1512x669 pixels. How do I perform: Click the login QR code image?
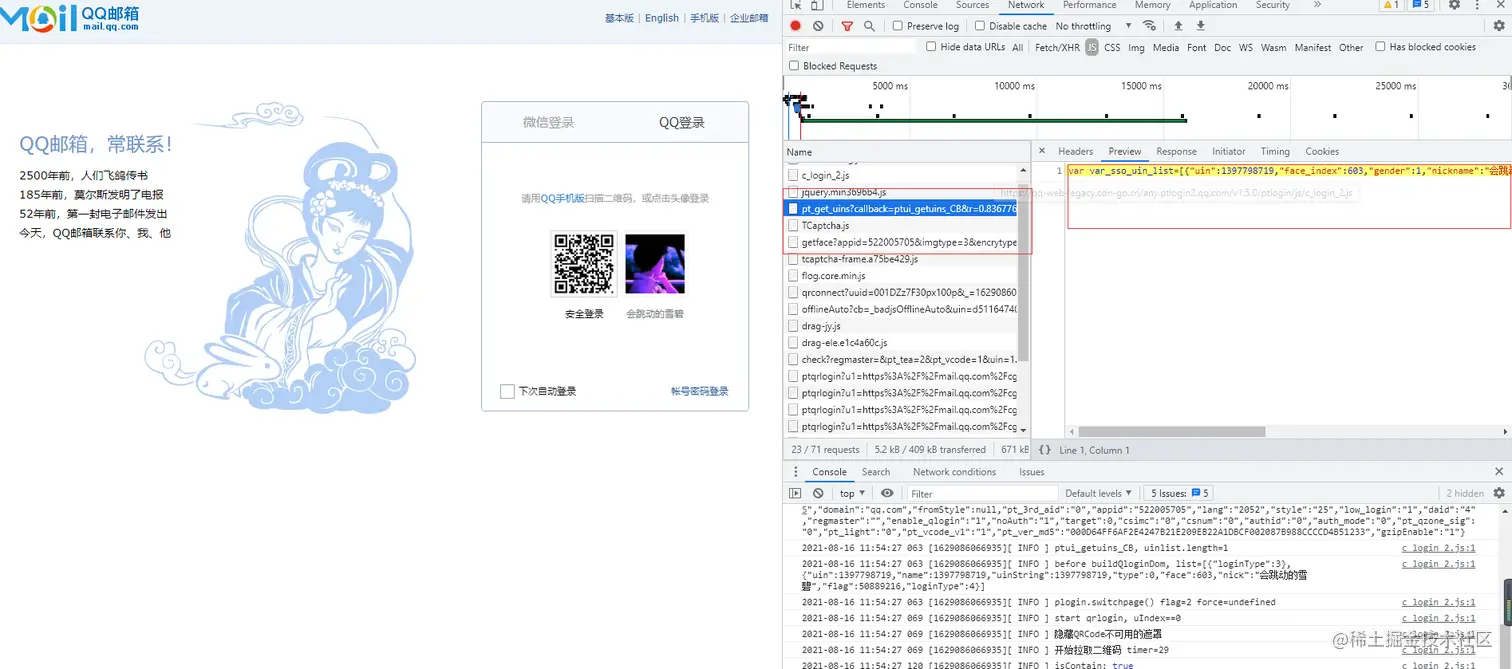point(584,264)
